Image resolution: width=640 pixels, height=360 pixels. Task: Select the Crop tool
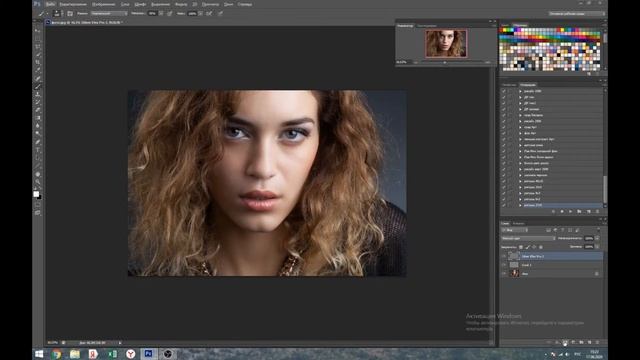click(38, 62)
